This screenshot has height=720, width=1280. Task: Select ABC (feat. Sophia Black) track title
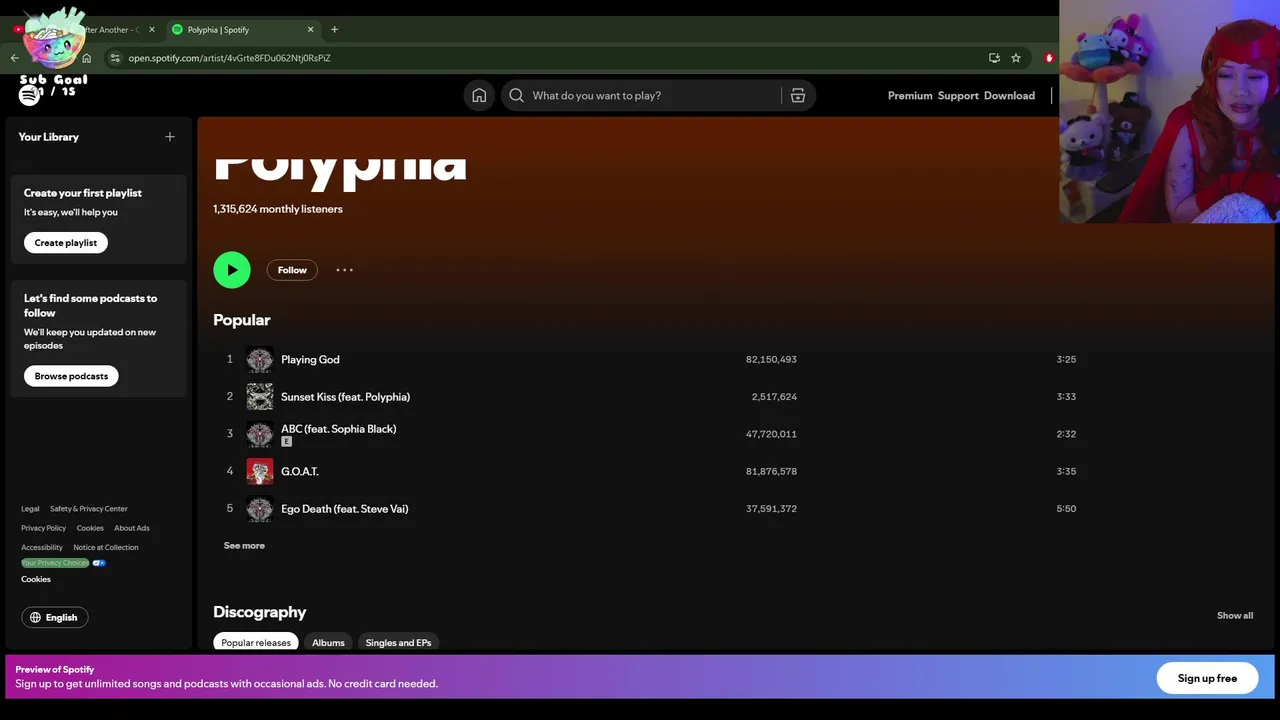pos(338,429)
